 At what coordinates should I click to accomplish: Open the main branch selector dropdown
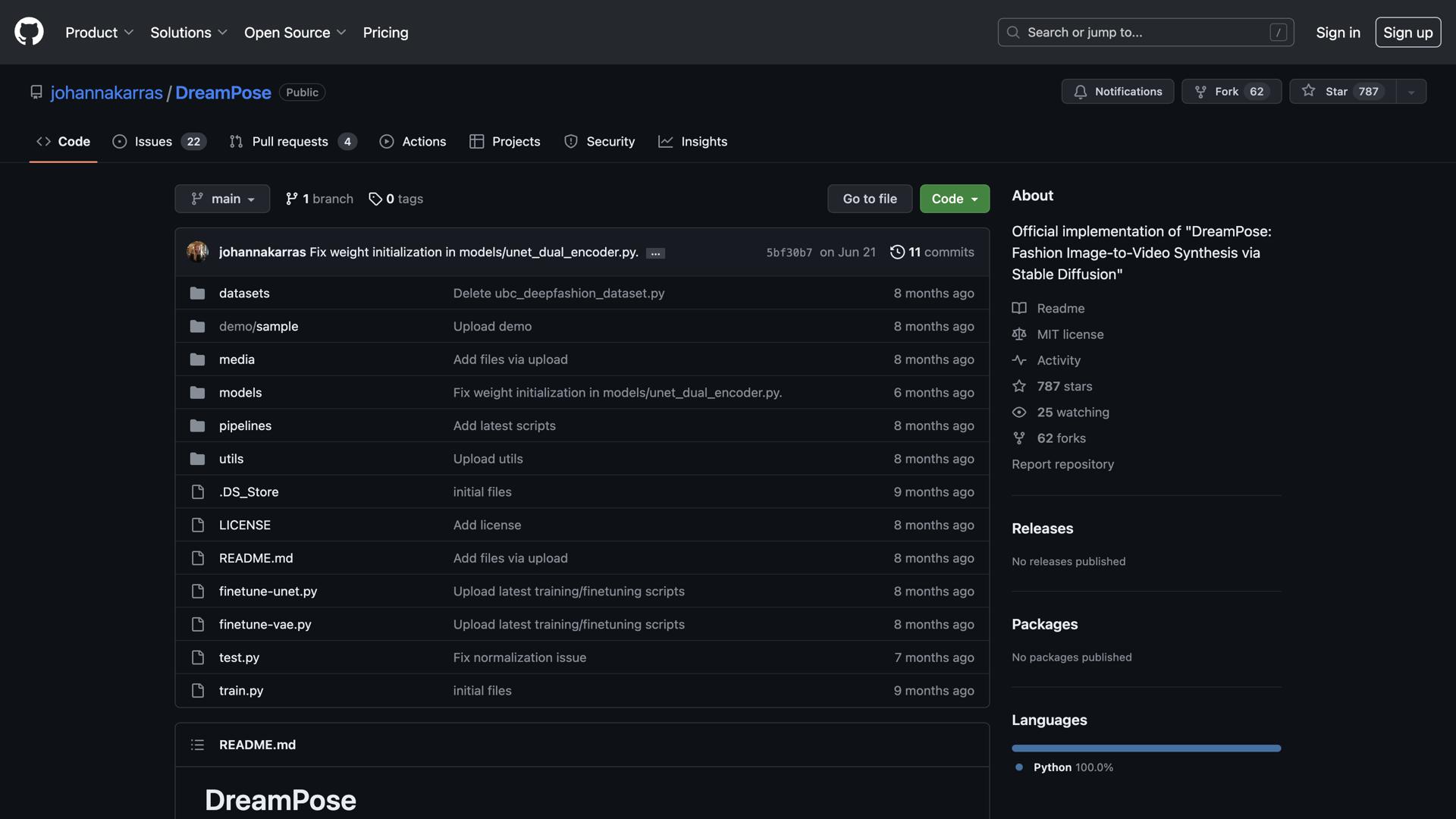pyautogui.click(x=222, y=199)
